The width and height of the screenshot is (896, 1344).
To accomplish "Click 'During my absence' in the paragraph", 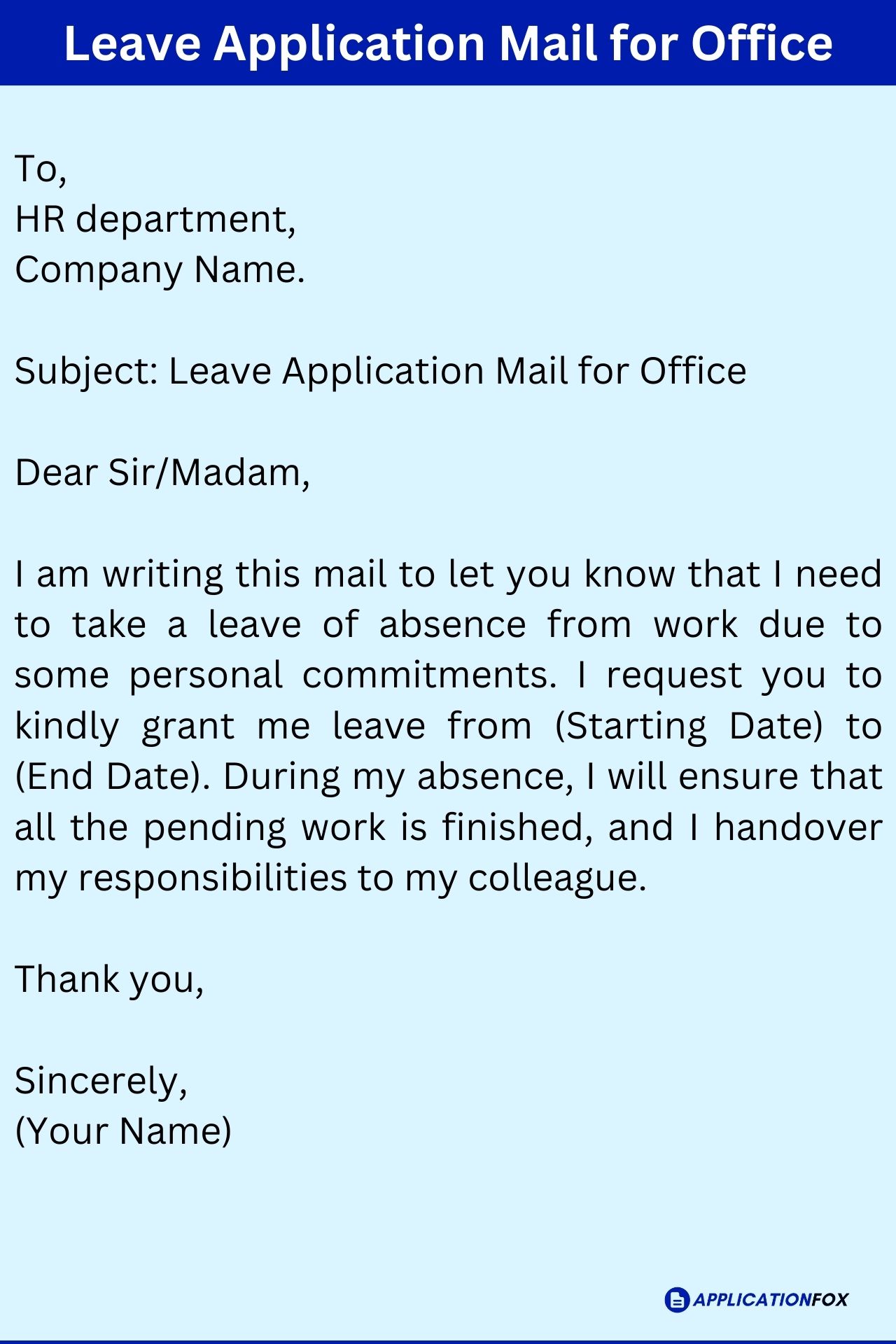I will (398, 777).
